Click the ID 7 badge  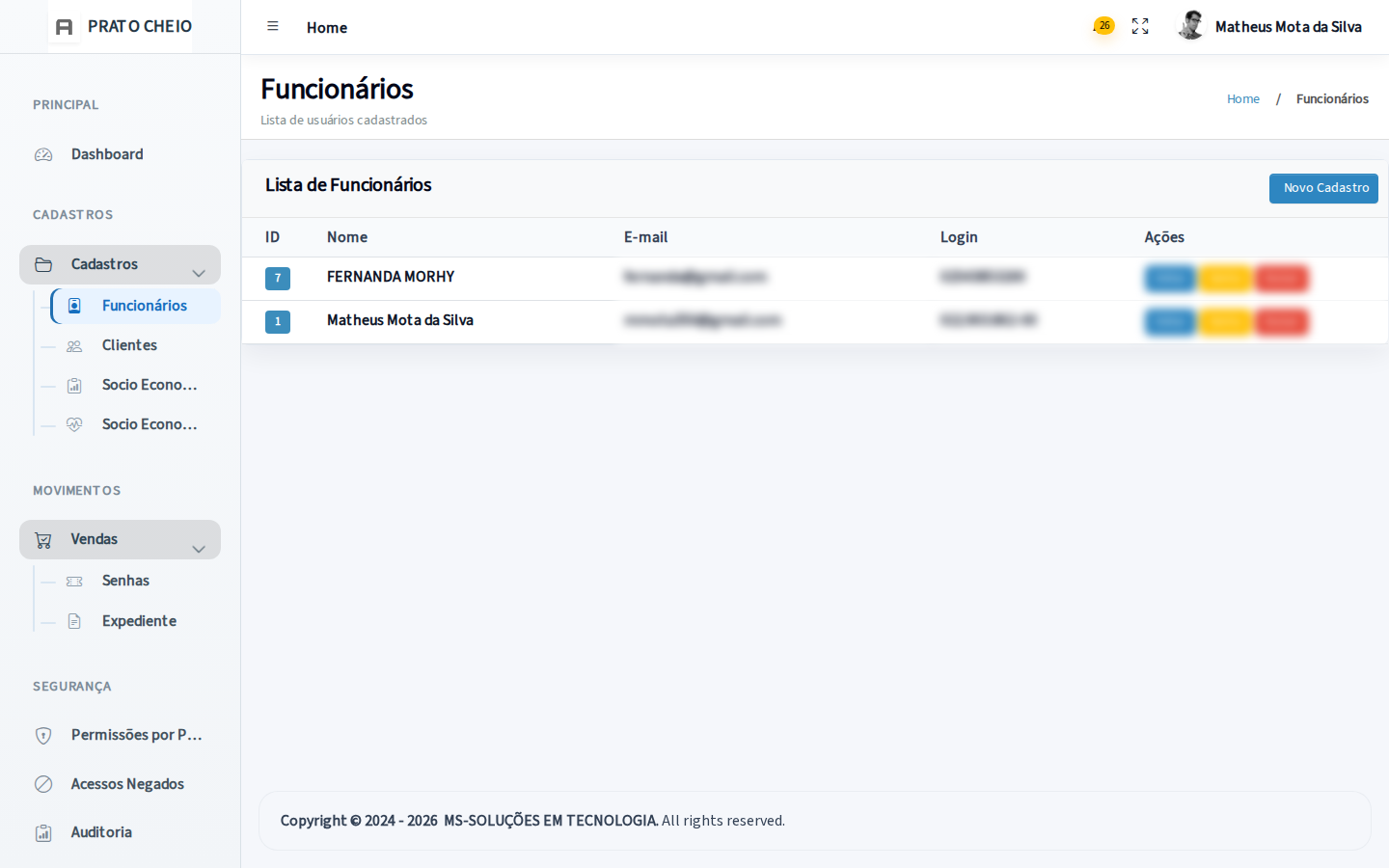[278, 279]
